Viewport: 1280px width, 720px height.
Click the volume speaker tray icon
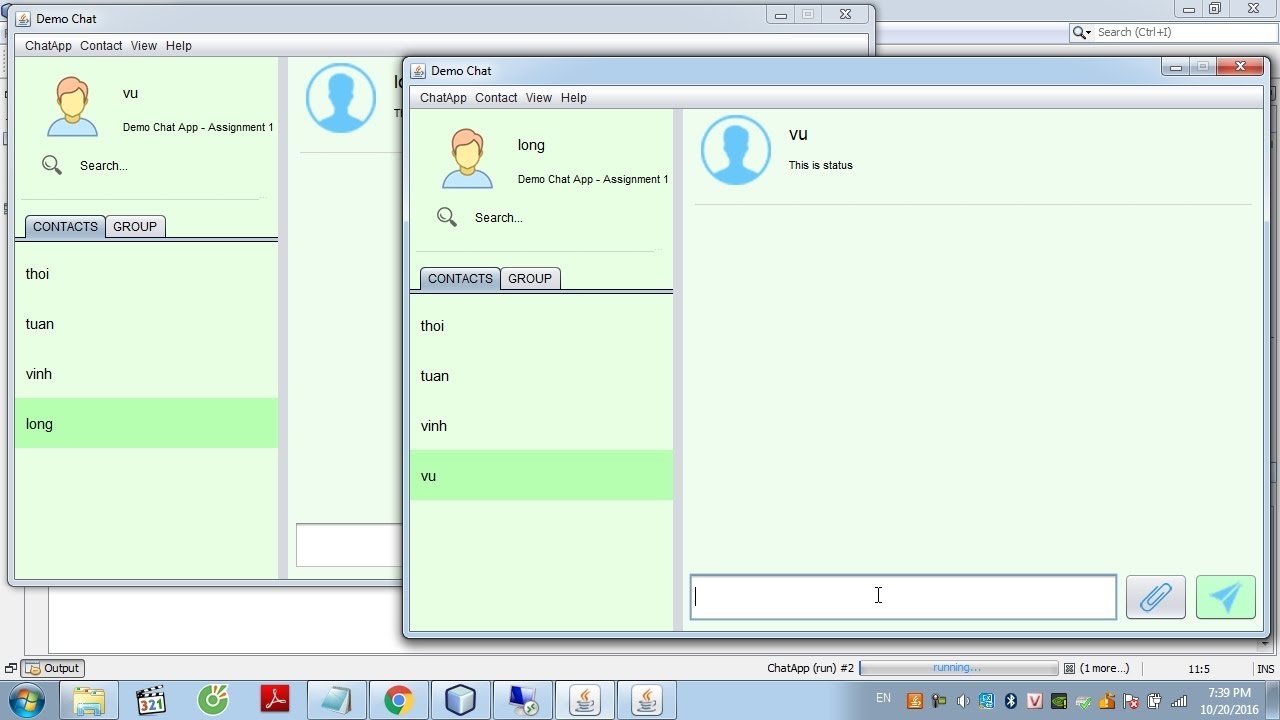point(962,701)
